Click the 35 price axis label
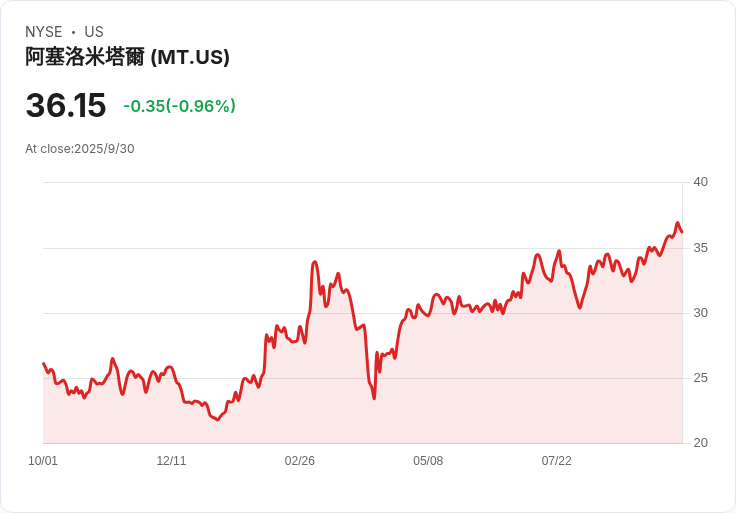Screen dimensions: 736x513 pos(700,248)
